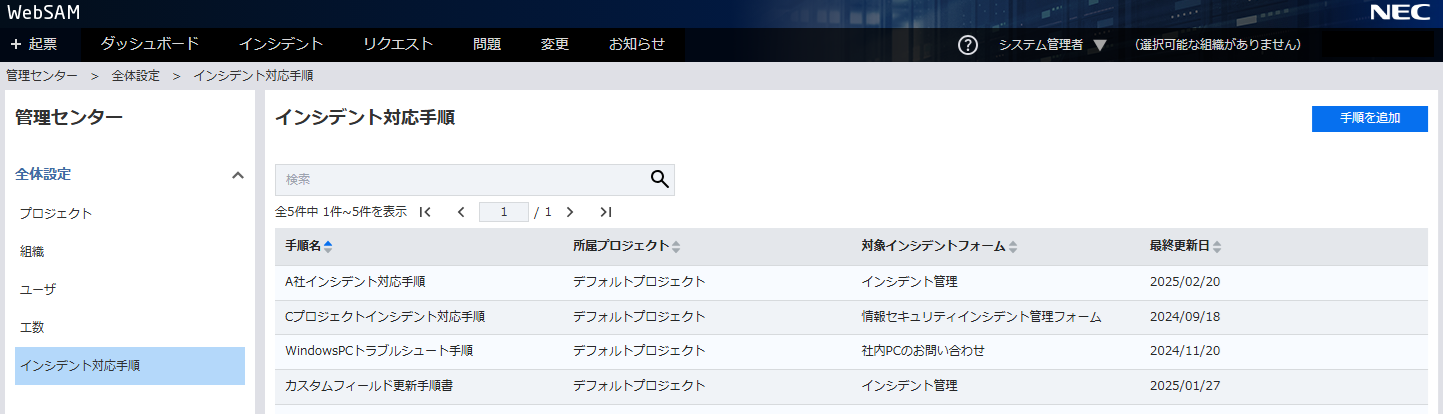
Task: Click 管理センター breadcrumb link
Action: click(x=41, y=76)
